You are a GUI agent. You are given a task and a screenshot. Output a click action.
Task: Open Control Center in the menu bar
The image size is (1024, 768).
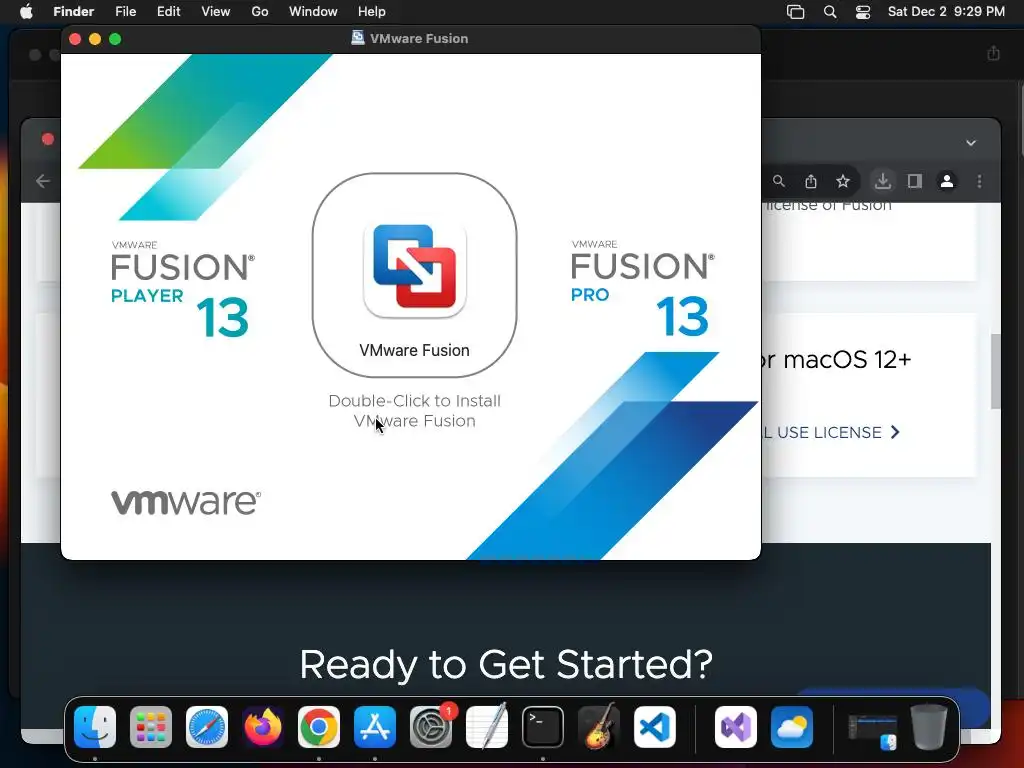pos(863,12)
